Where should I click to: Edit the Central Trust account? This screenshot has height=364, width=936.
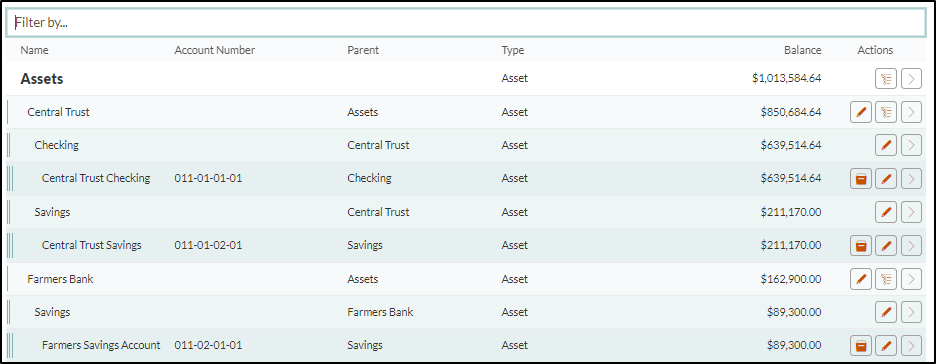click(861, 112)
